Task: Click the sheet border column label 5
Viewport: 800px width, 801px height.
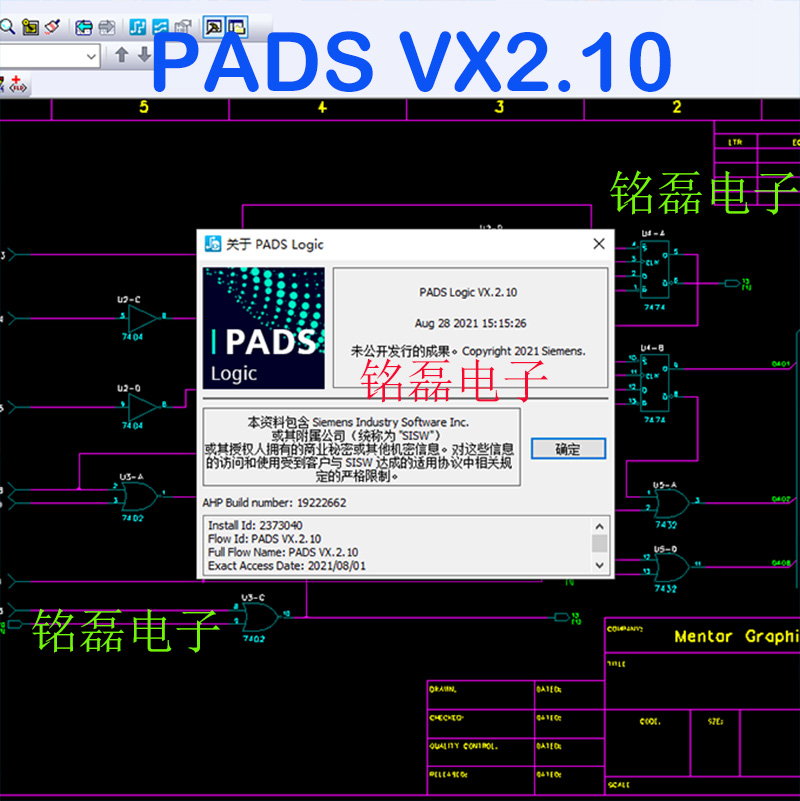Action: pos(144,107)
